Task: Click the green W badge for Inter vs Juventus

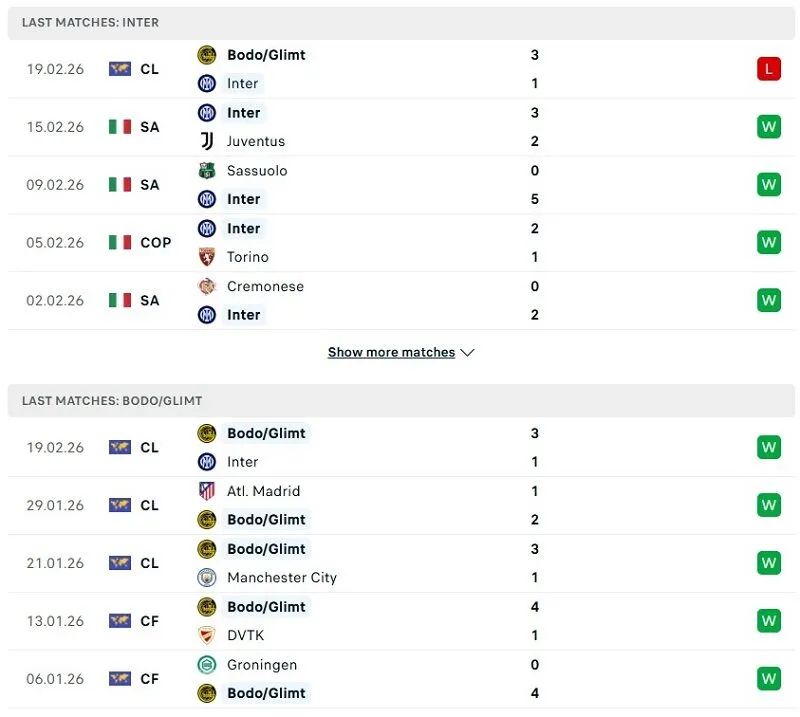Action: (x=769, y=127)
